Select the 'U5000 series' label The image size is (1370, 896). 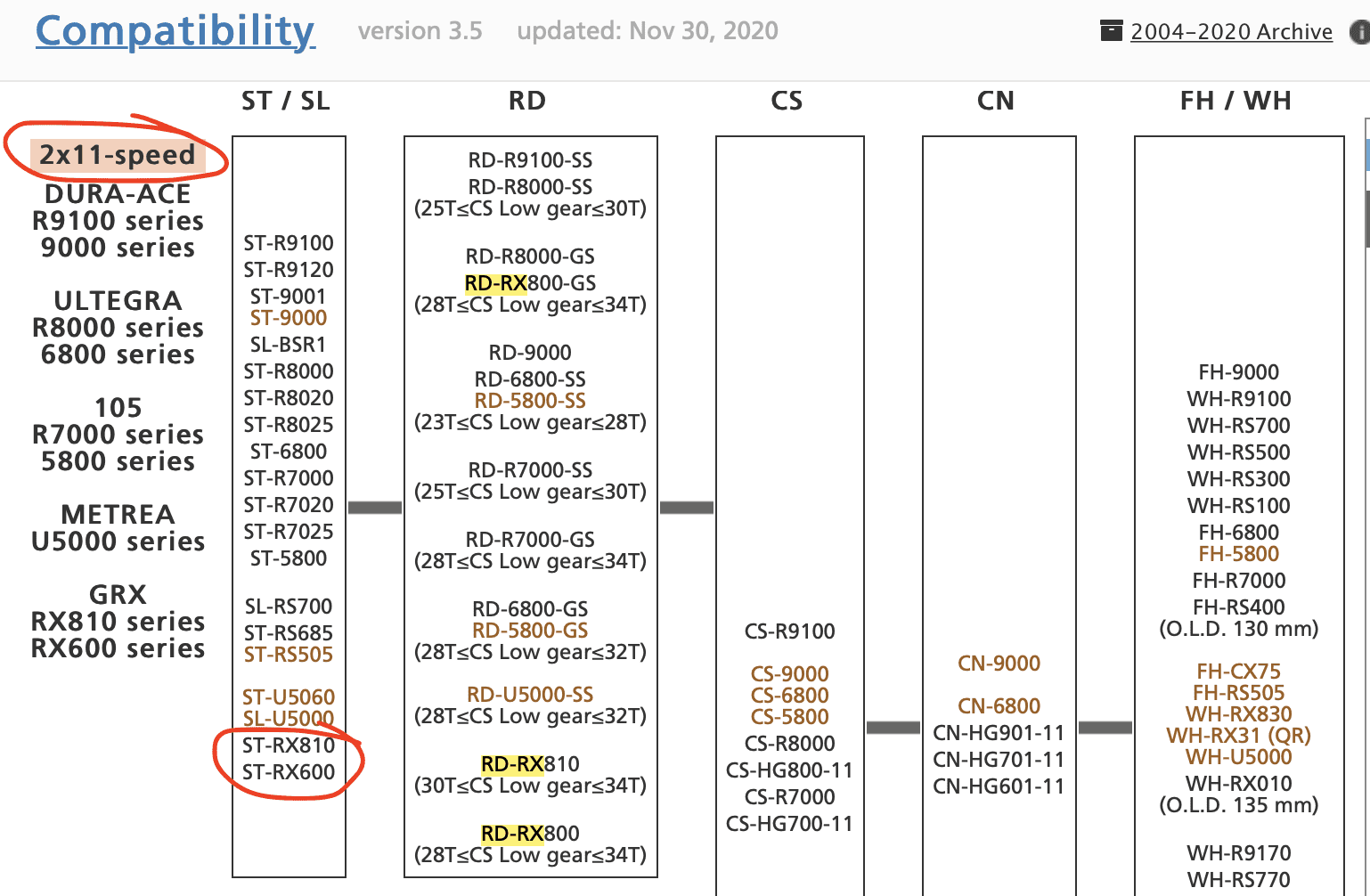[x=118, y=542]
